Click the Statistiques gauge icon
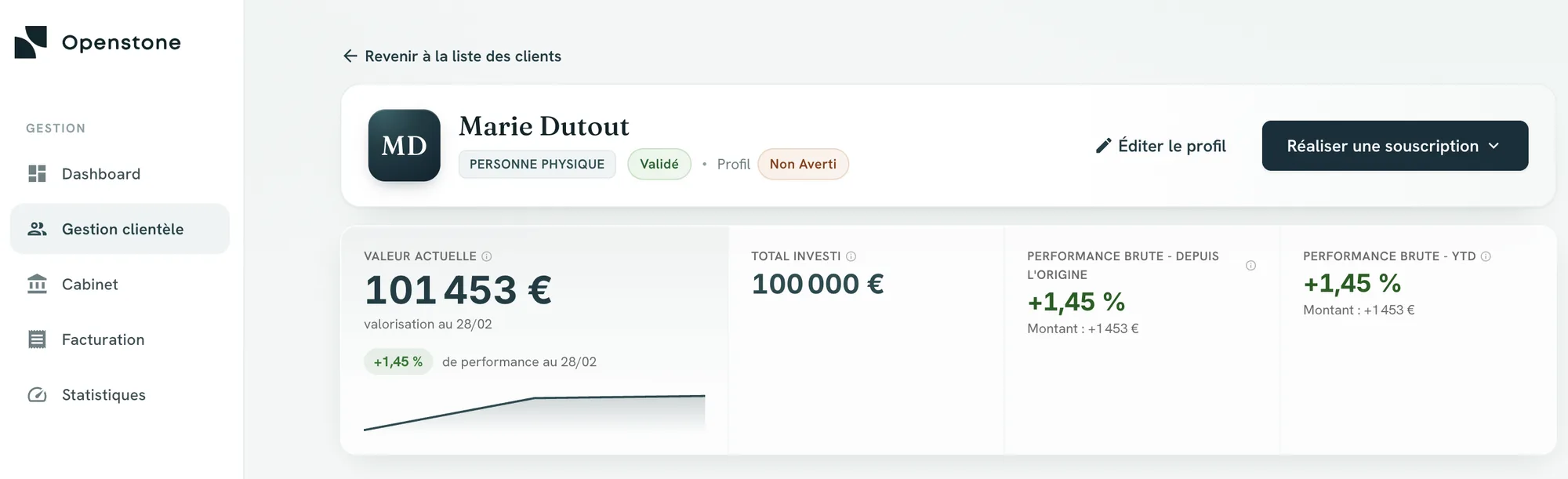Screen dimensions: 1568x479 (x=37, y=395)
